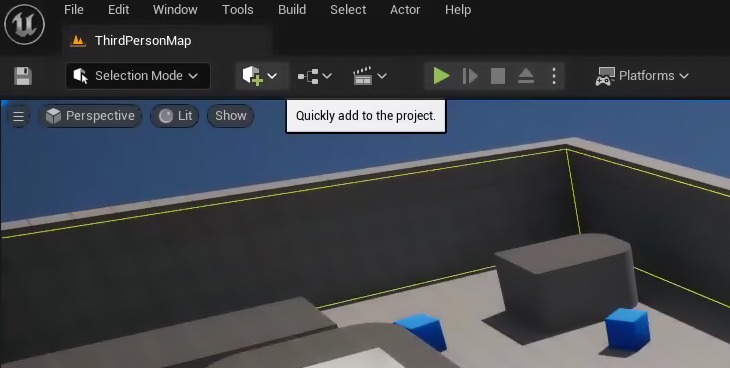Open the Build menu

click(x=292, y=10)
